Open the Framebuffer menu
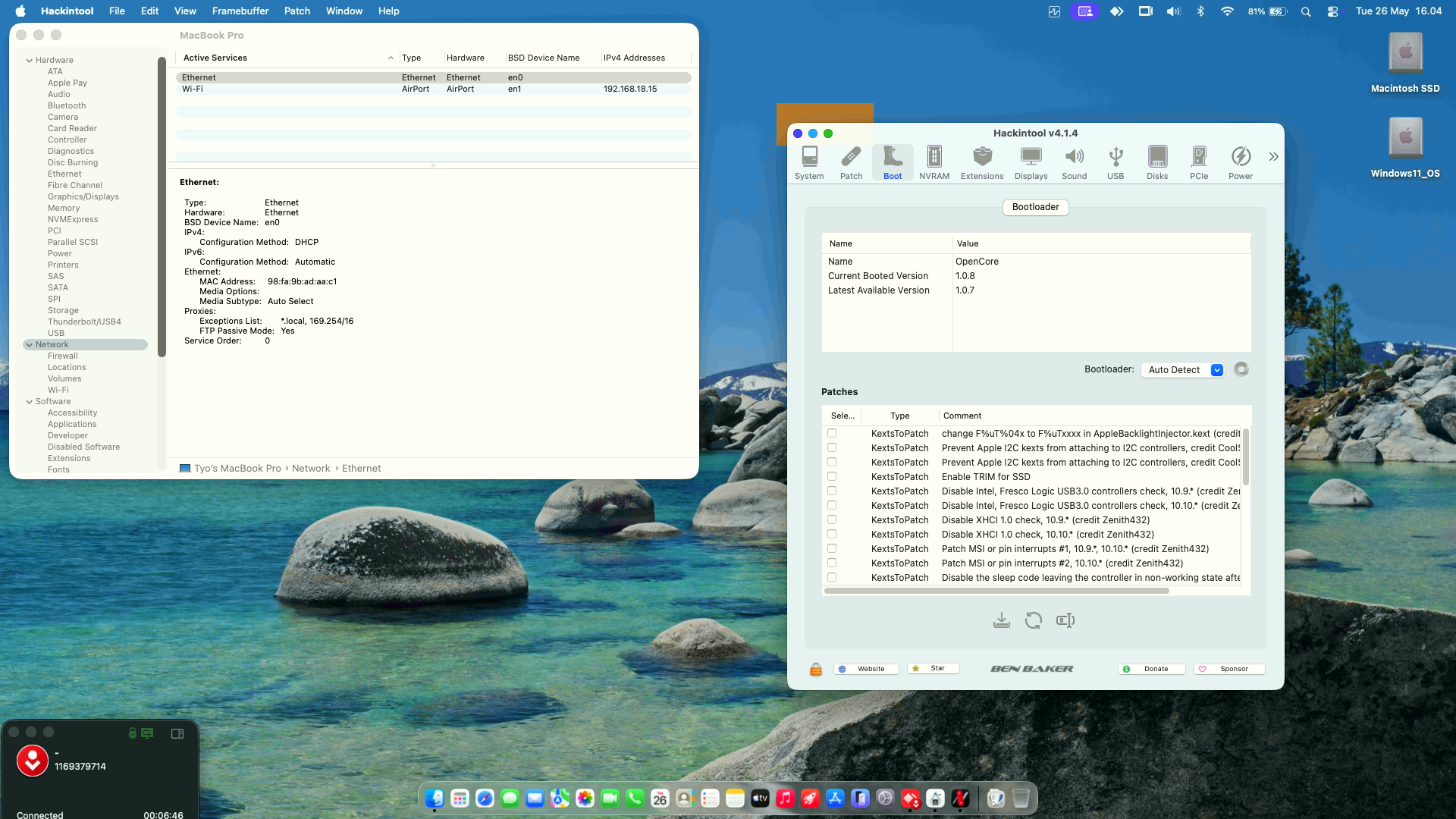The height and width of the screenshot is (819, 1456). click(240, 11)
